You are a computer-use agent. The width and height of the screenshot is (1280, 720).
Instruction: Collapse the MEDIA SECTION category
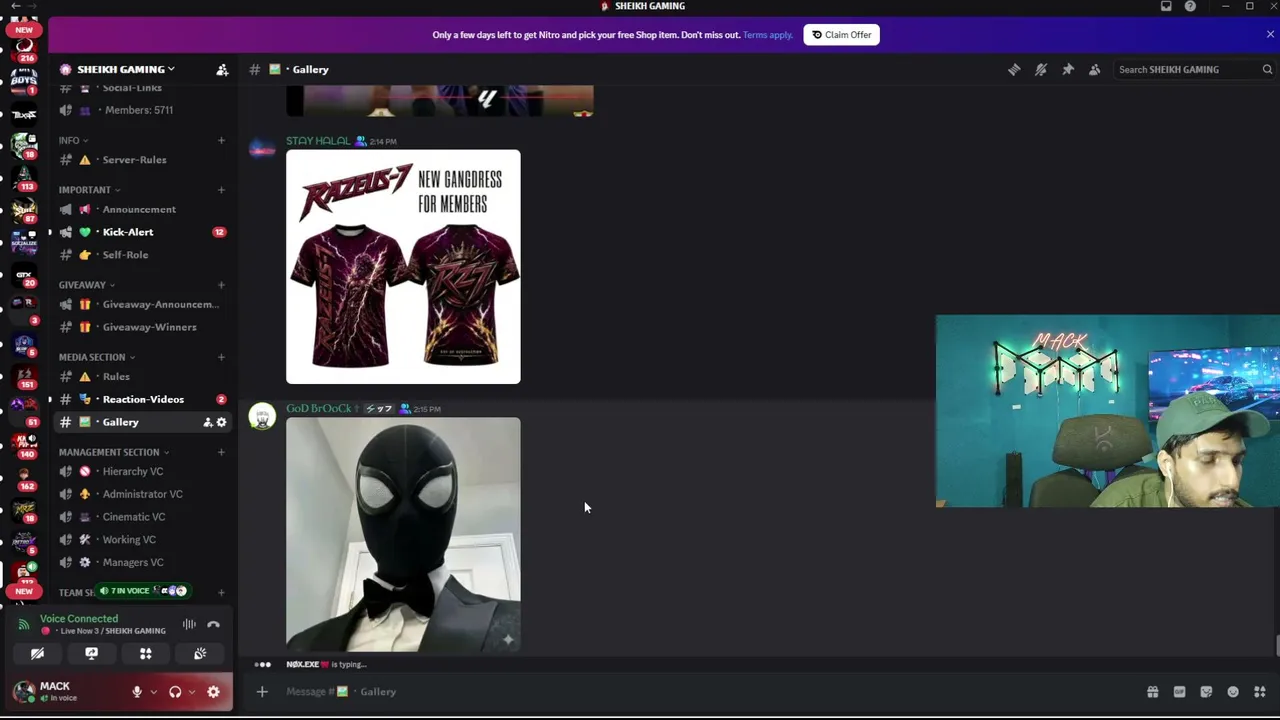pyautogui.click(x=96, y=357)
